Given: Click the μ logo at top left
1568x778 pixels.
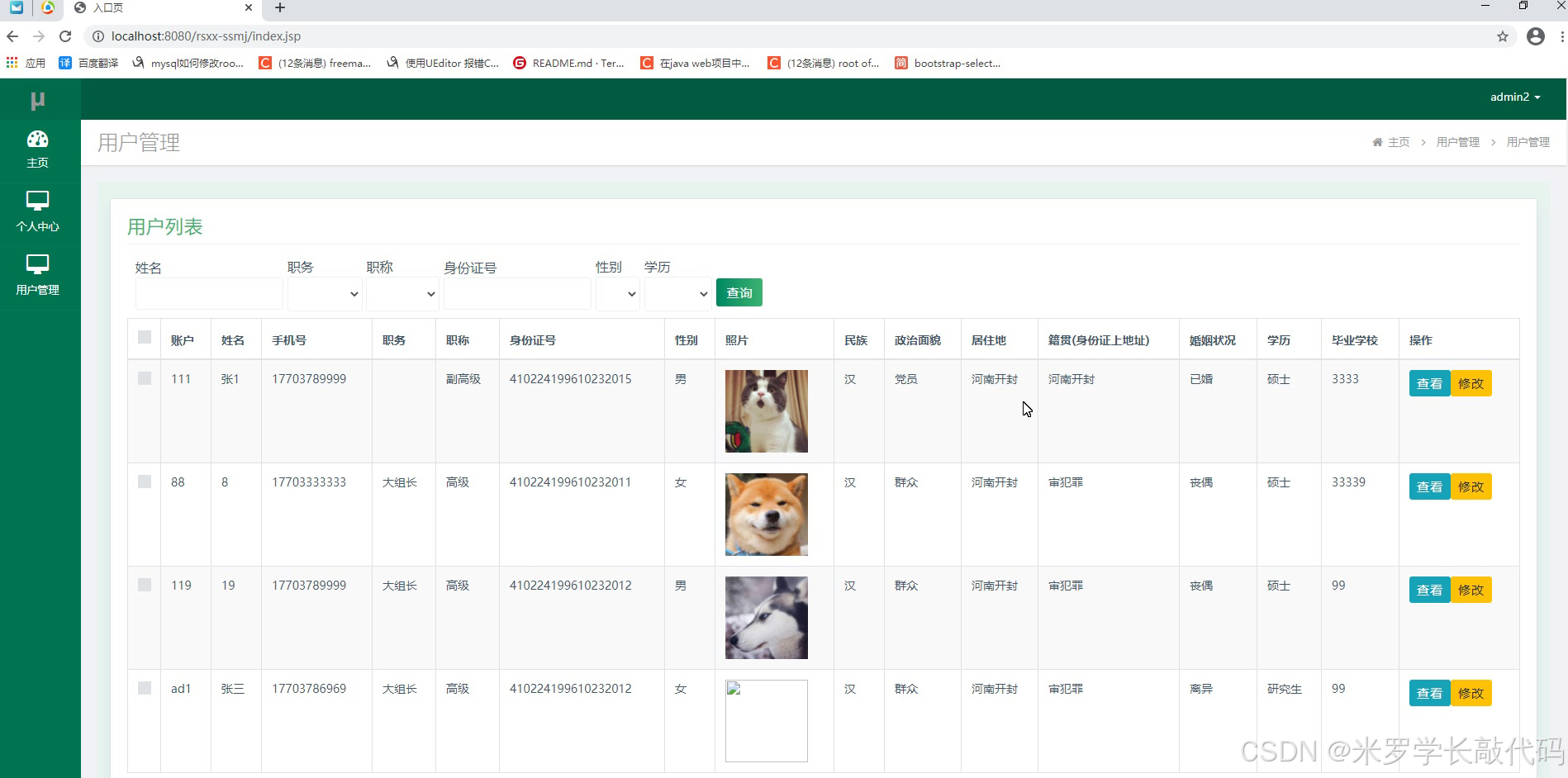Looking at the screenshot, I should (x=38, y=98).
